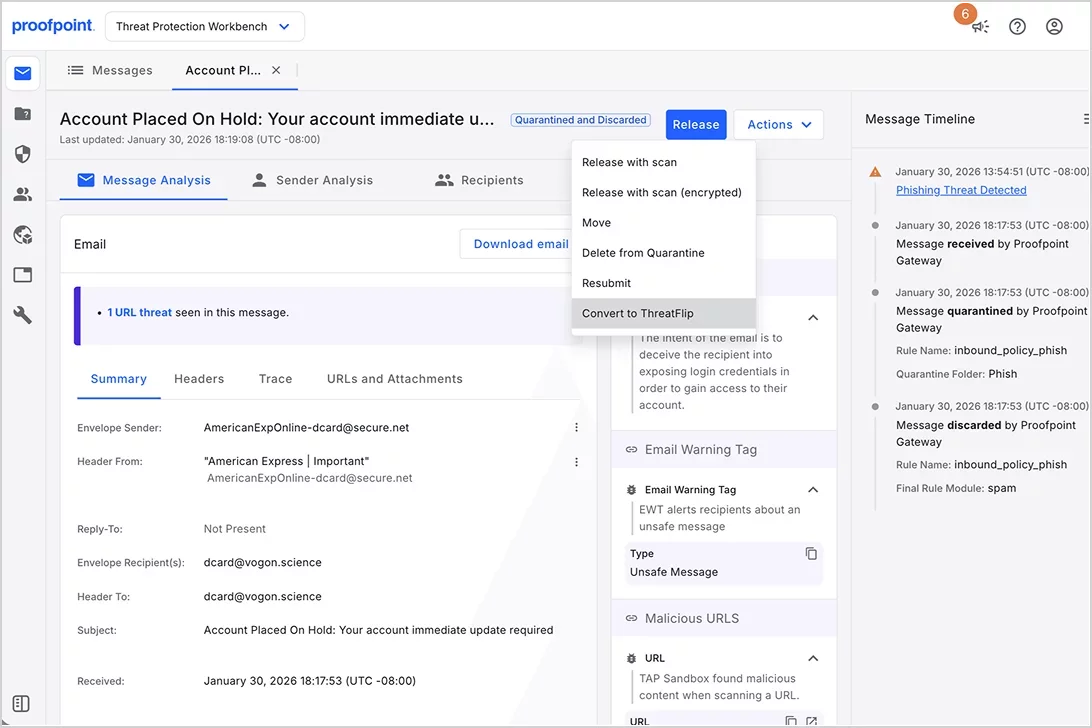Open the window panel sidebar icon

(22, 274)
